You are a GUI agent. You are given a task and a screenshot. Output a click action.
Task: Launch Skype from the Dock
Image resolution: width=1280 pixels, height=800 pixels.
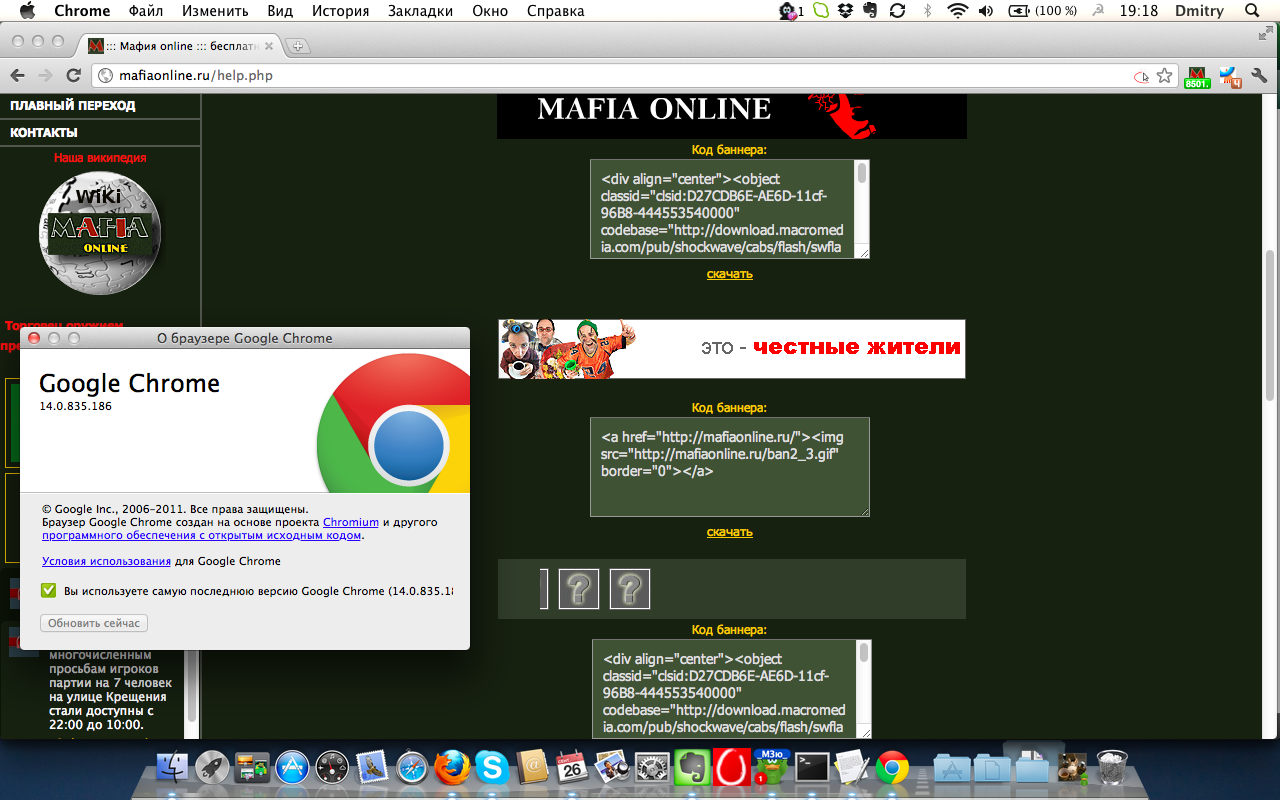click(x=492, y=768)
